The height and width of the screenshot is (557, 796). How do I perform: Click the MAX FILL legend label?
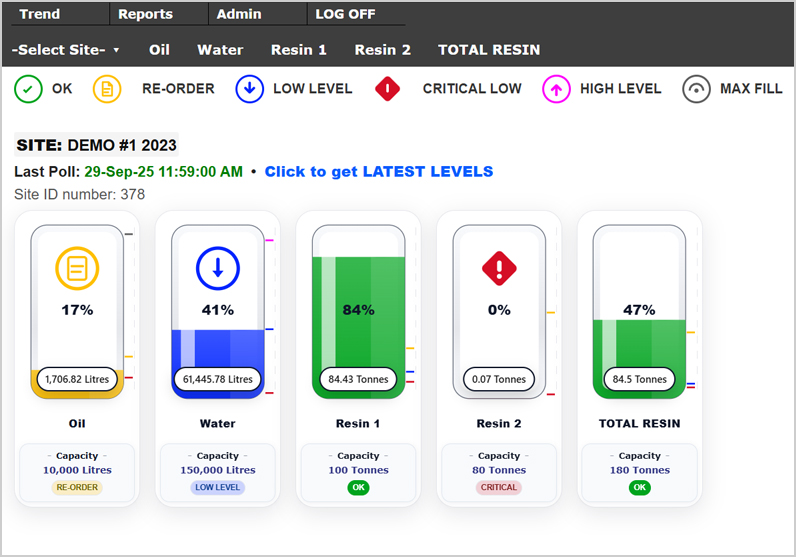(x=751, y=88)
